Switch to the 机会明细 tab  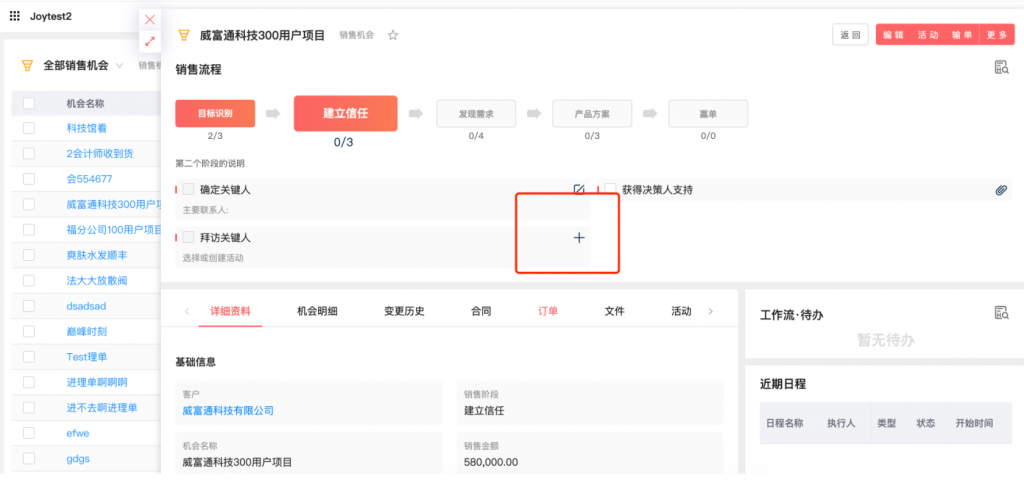tap(317, 311)
